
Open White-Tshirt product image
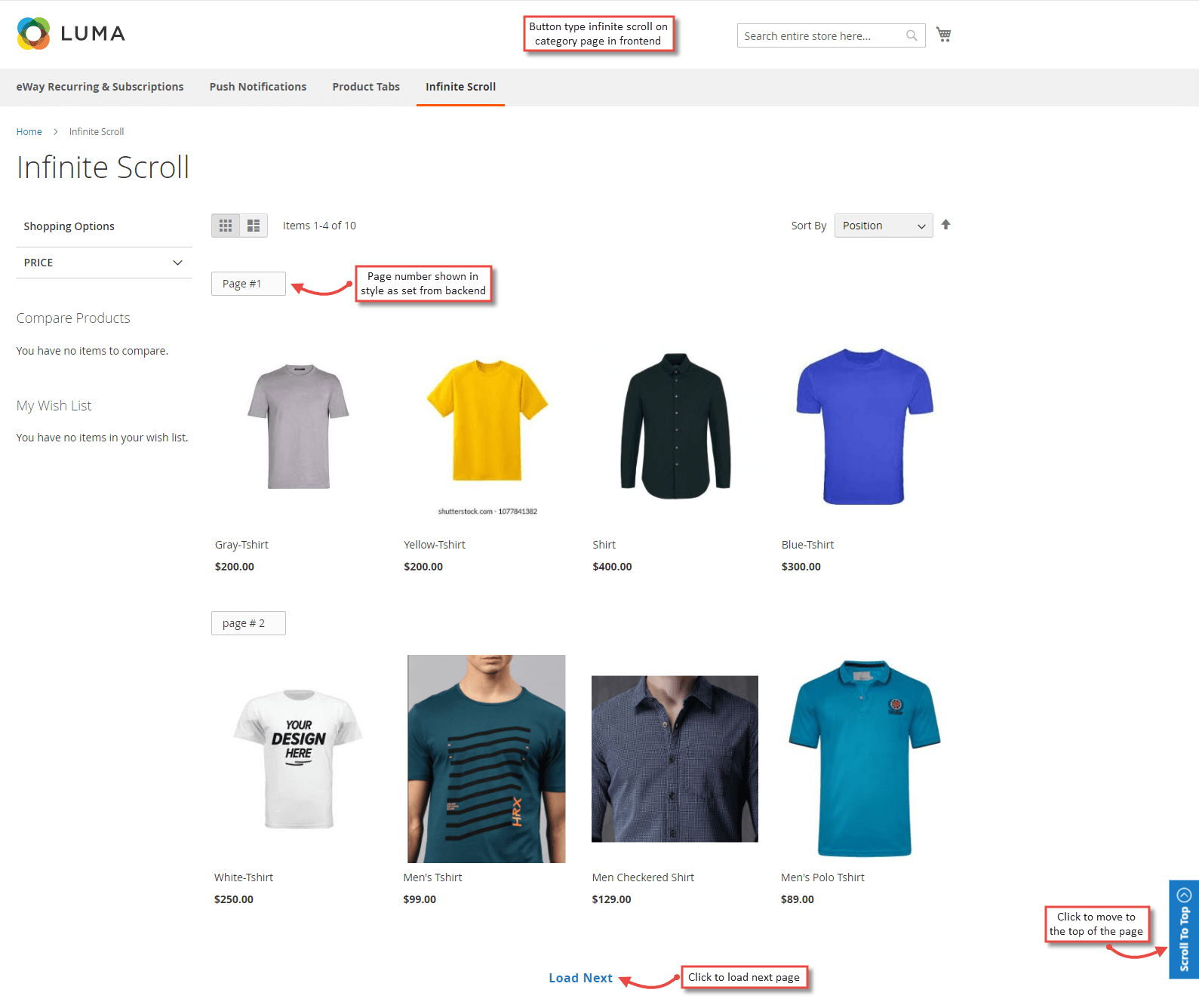coord(298,758)
